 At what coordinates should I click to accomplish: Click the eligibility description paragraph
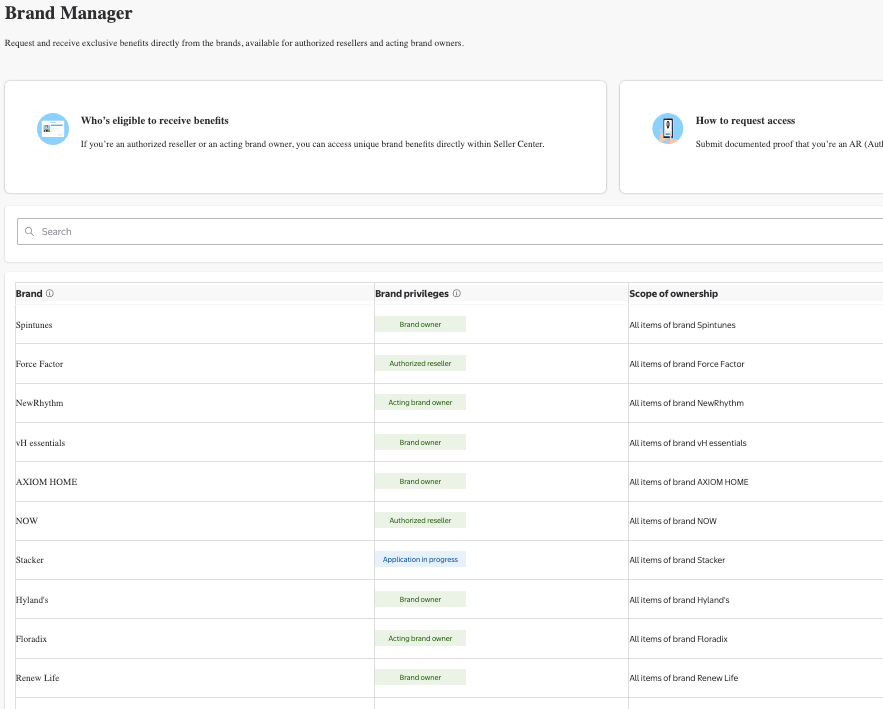313,144
